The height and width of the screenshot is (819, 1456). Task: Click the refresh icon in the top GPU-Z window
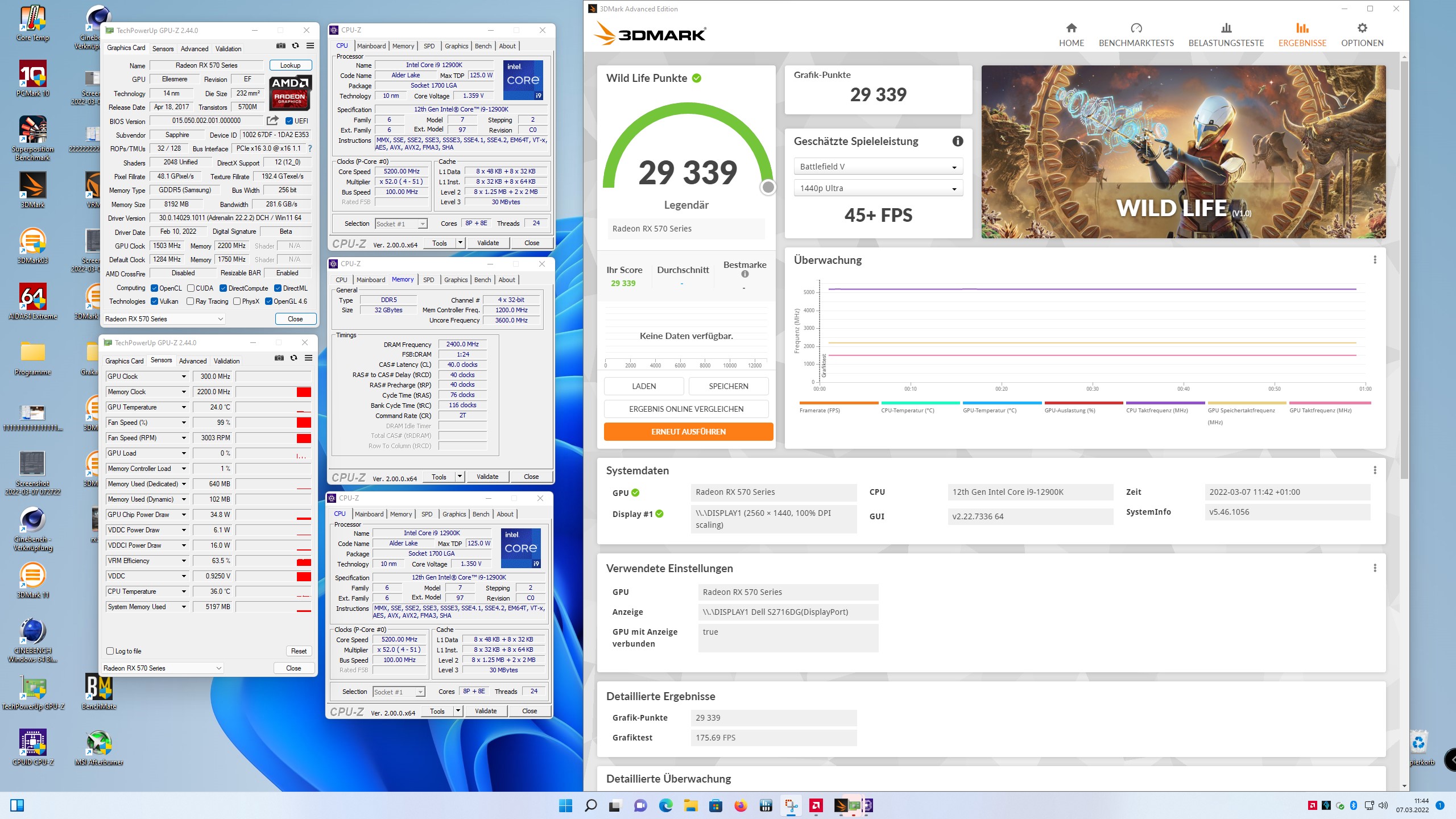tap(295, 46)
